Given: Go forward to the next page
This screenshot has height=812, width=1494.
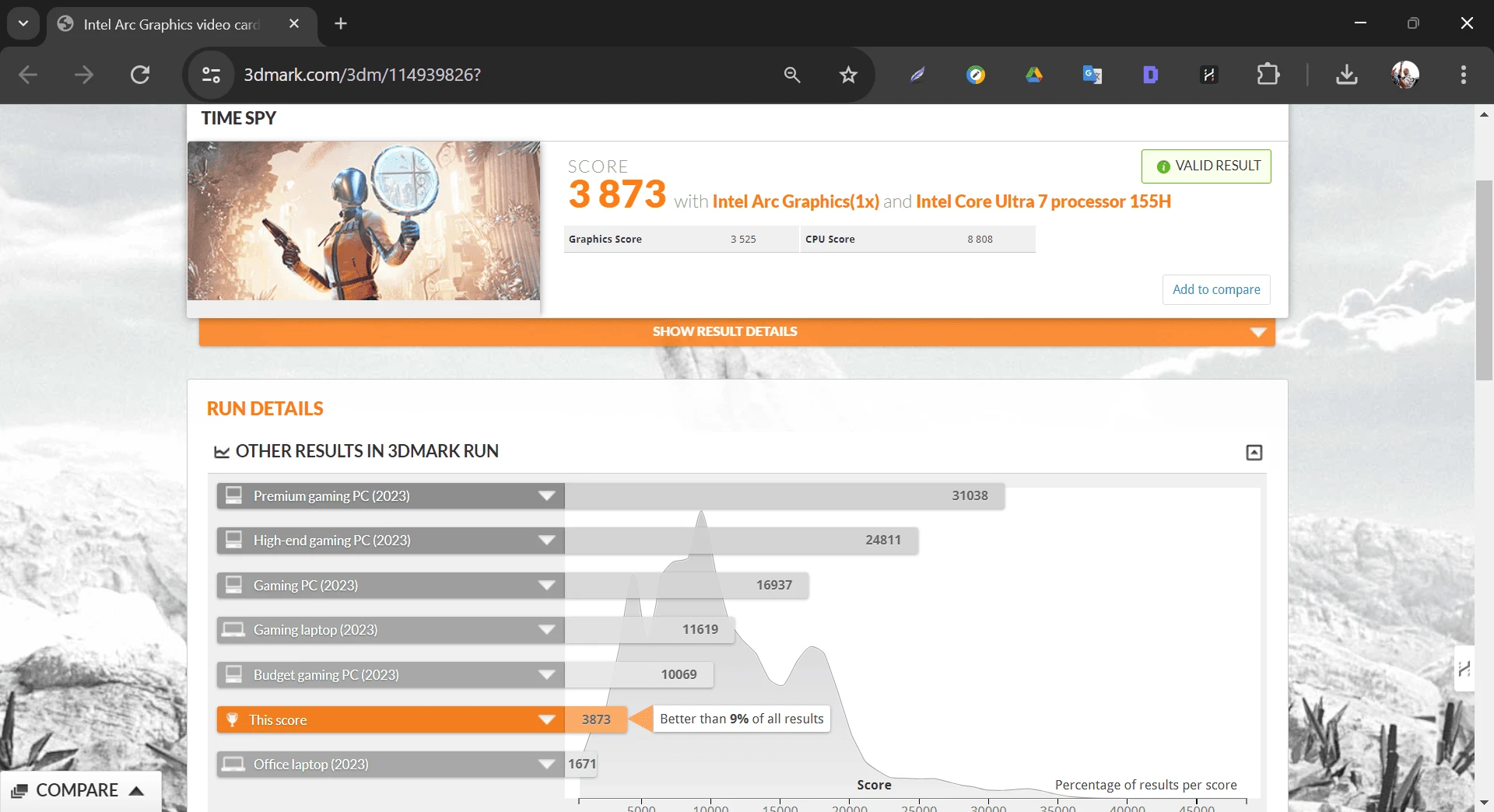Looking at the screenshot, I should (x=84, y=75).
